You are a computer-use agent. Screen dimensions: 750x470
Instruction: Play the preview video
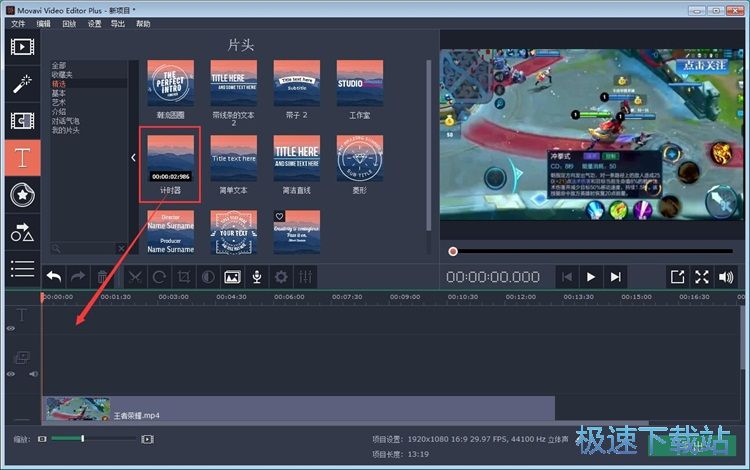pyautogui.click(x=591, y=277)
